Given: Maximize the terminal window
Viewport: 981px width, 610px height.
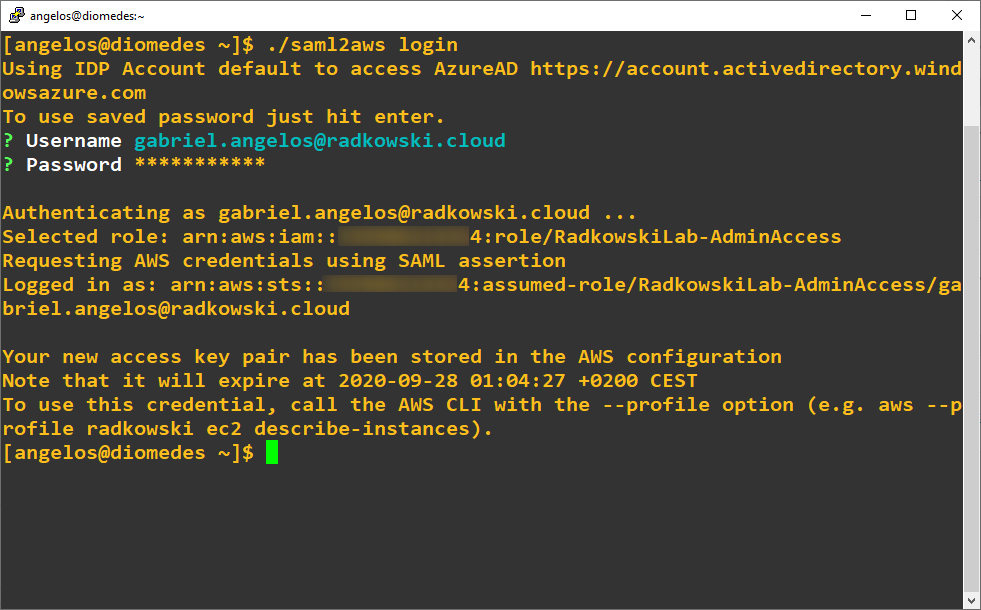Looking at the screenshot, I should (911, 15).
